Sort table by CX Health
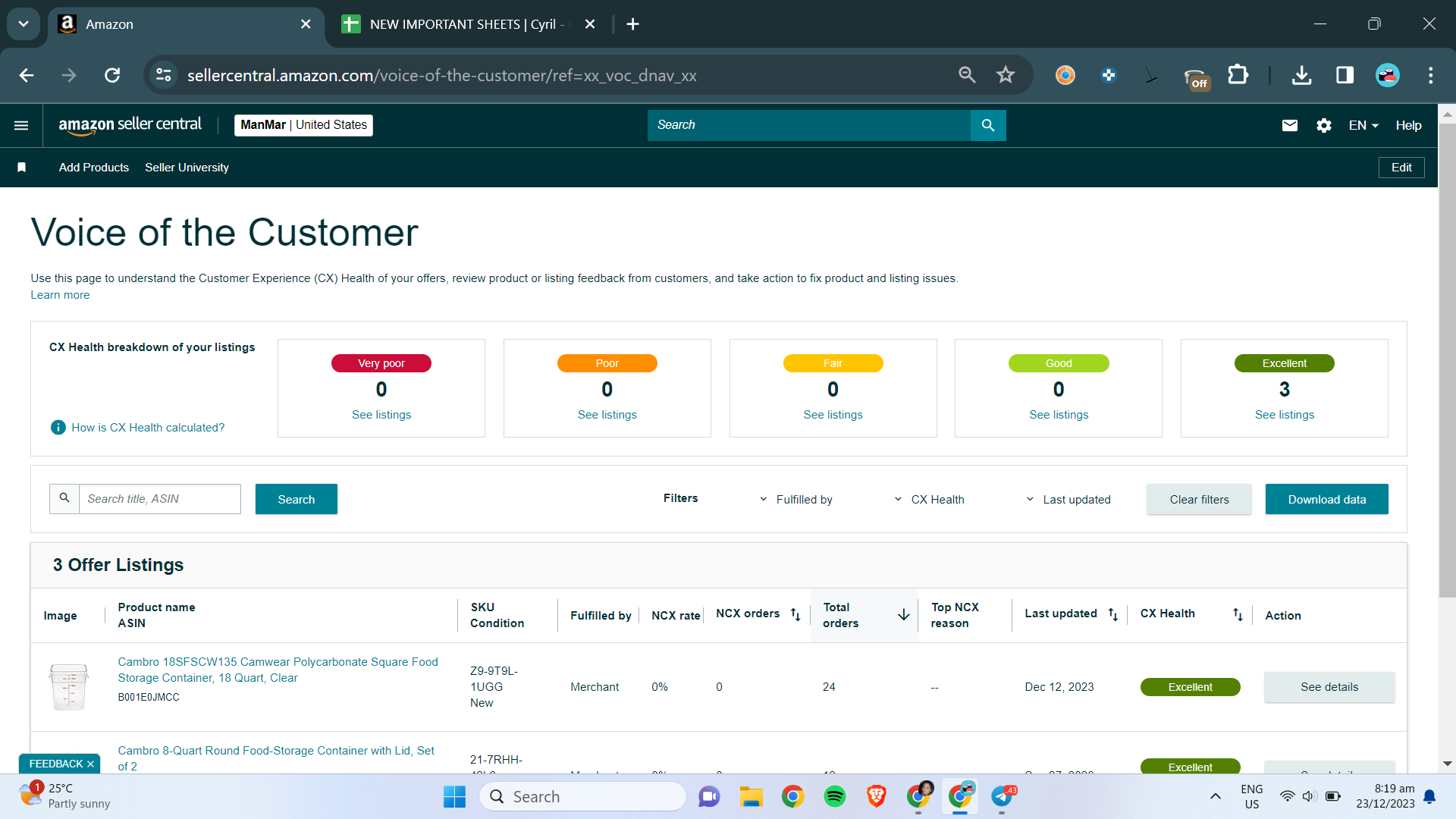This screenshot has width=1456, height=819. pos(1238,614)
